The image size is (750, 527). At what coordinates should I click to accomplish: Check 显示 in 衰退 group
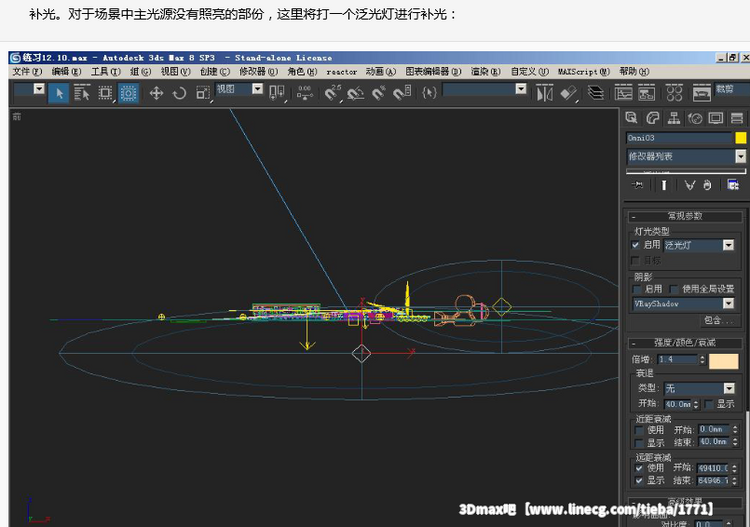pyautogui.click(x=709, y=404)
